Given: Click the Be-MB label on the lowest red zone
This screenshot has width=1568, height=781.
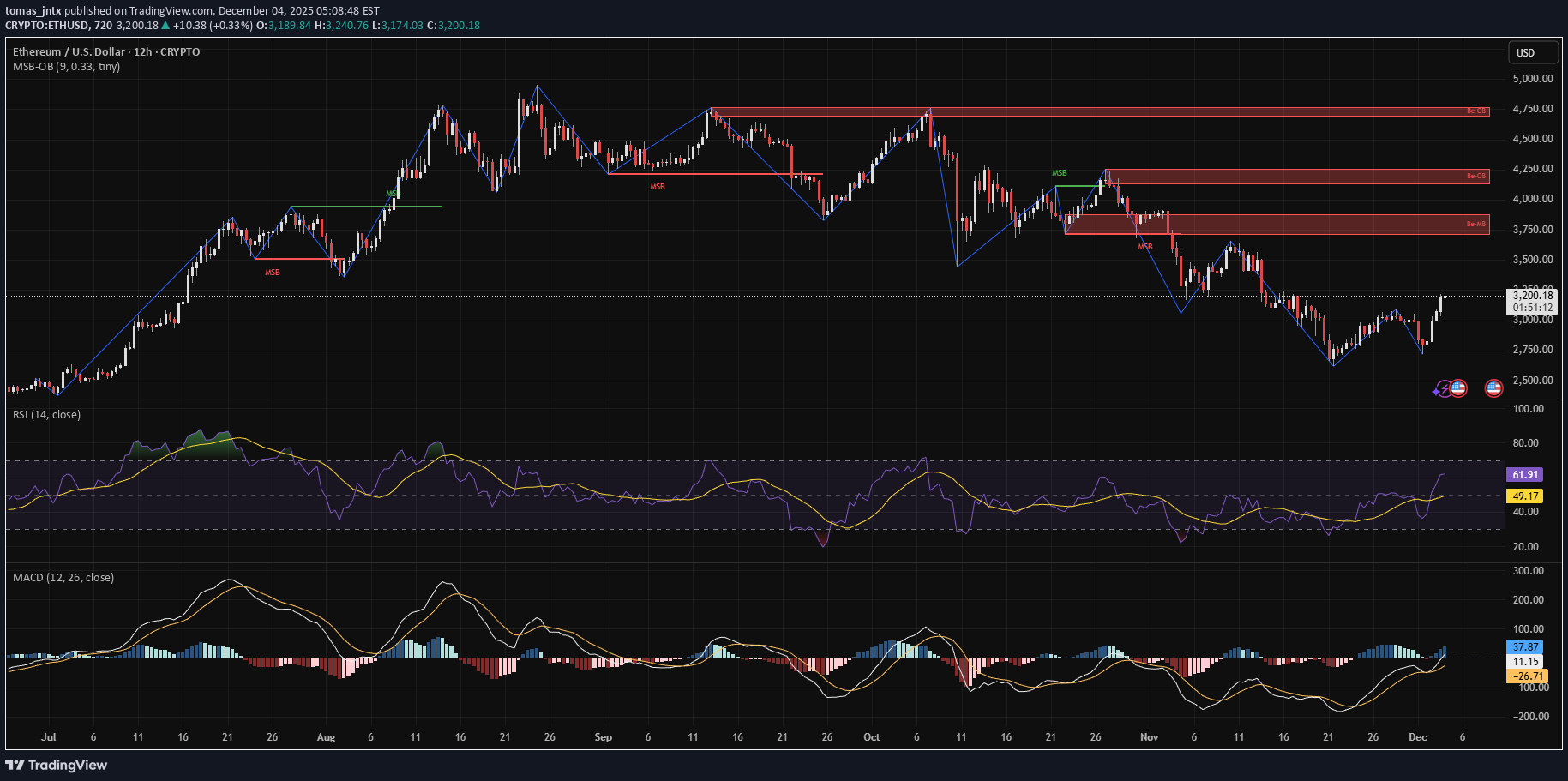Looking at the screenshot, I should 1475,225.
